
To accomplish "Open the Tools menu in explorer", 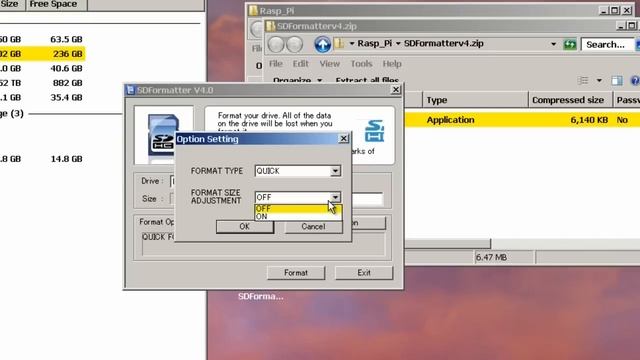I will [x=361, y=64].
